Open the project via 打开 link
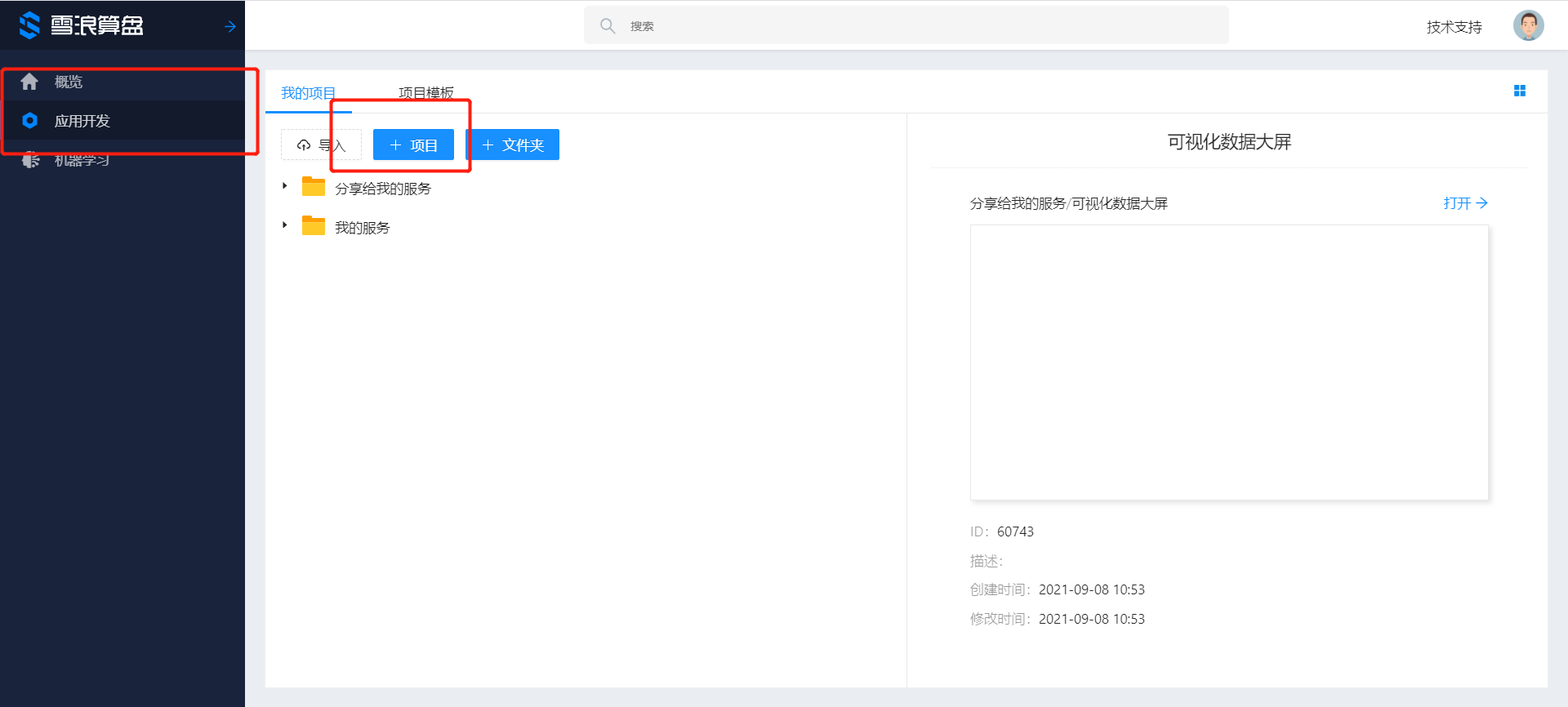This screenshot has width=1568, height=707. point(1465,203)
